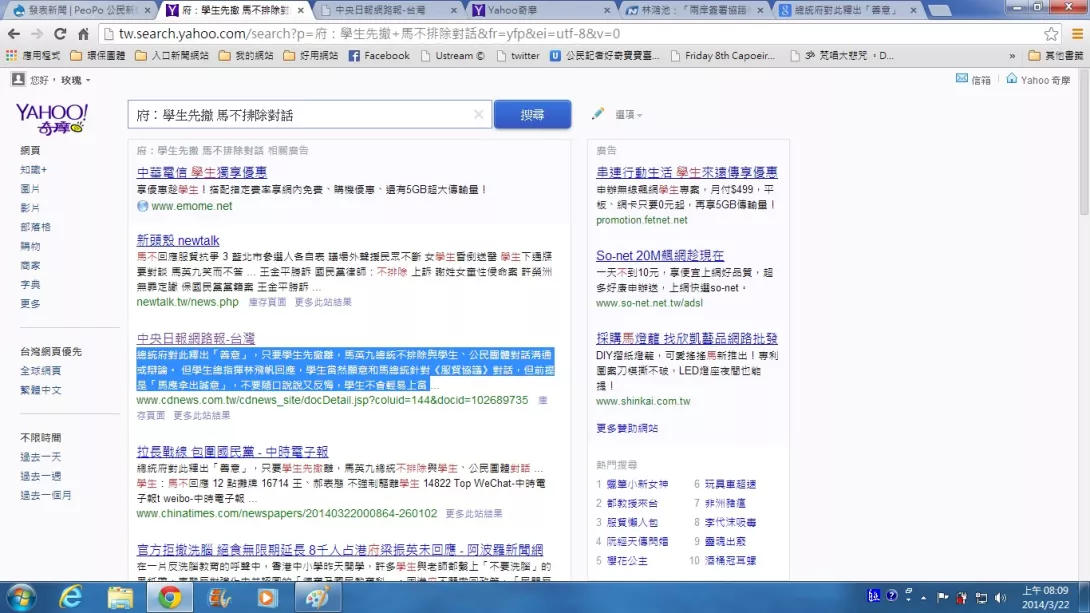Open the 中央日報網路報-台灣 result link
The height and width of the screenshot is (613, 1090).
pyautogui.click(x=196, y=338)
